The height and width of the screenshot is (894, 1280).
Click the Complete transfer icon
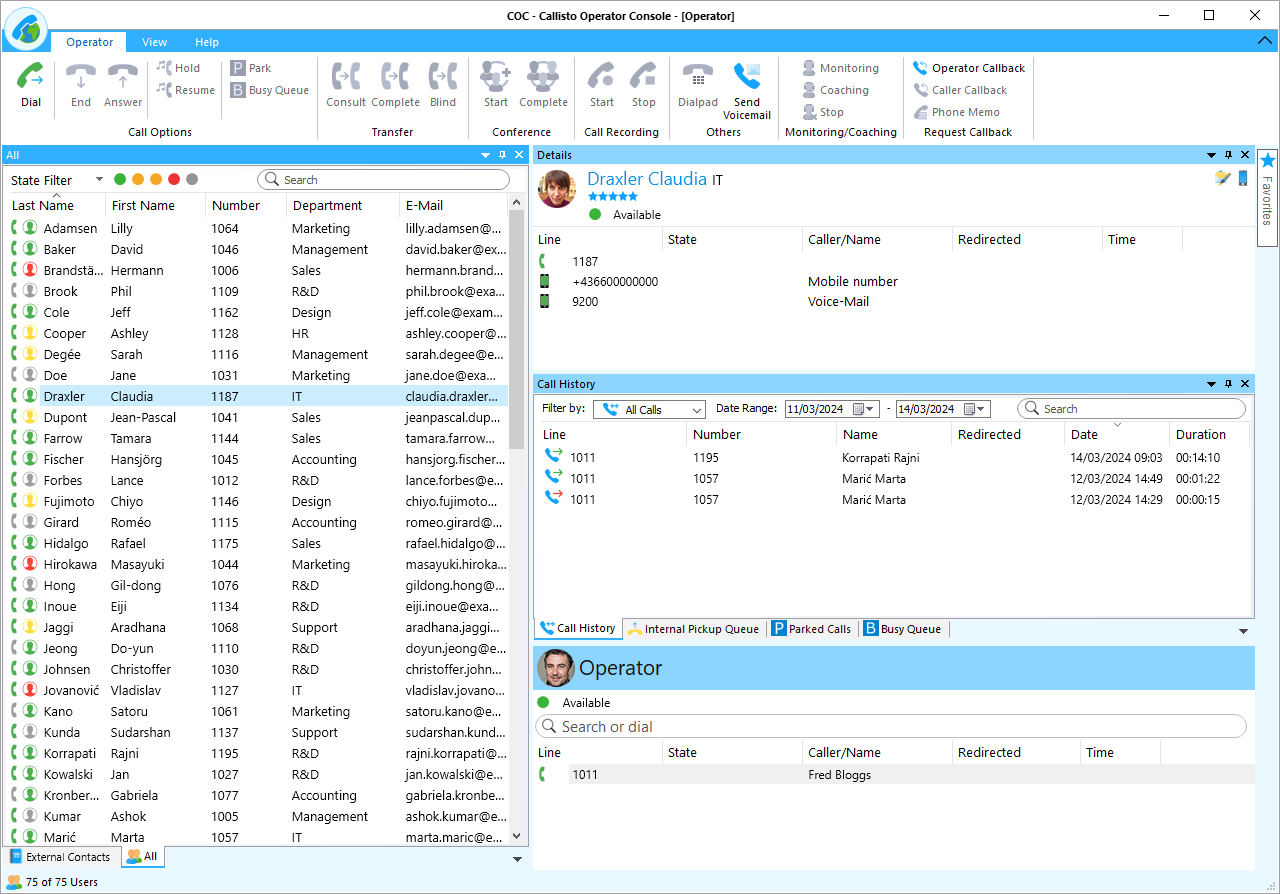pyautogui.click(x=395, y=77)
